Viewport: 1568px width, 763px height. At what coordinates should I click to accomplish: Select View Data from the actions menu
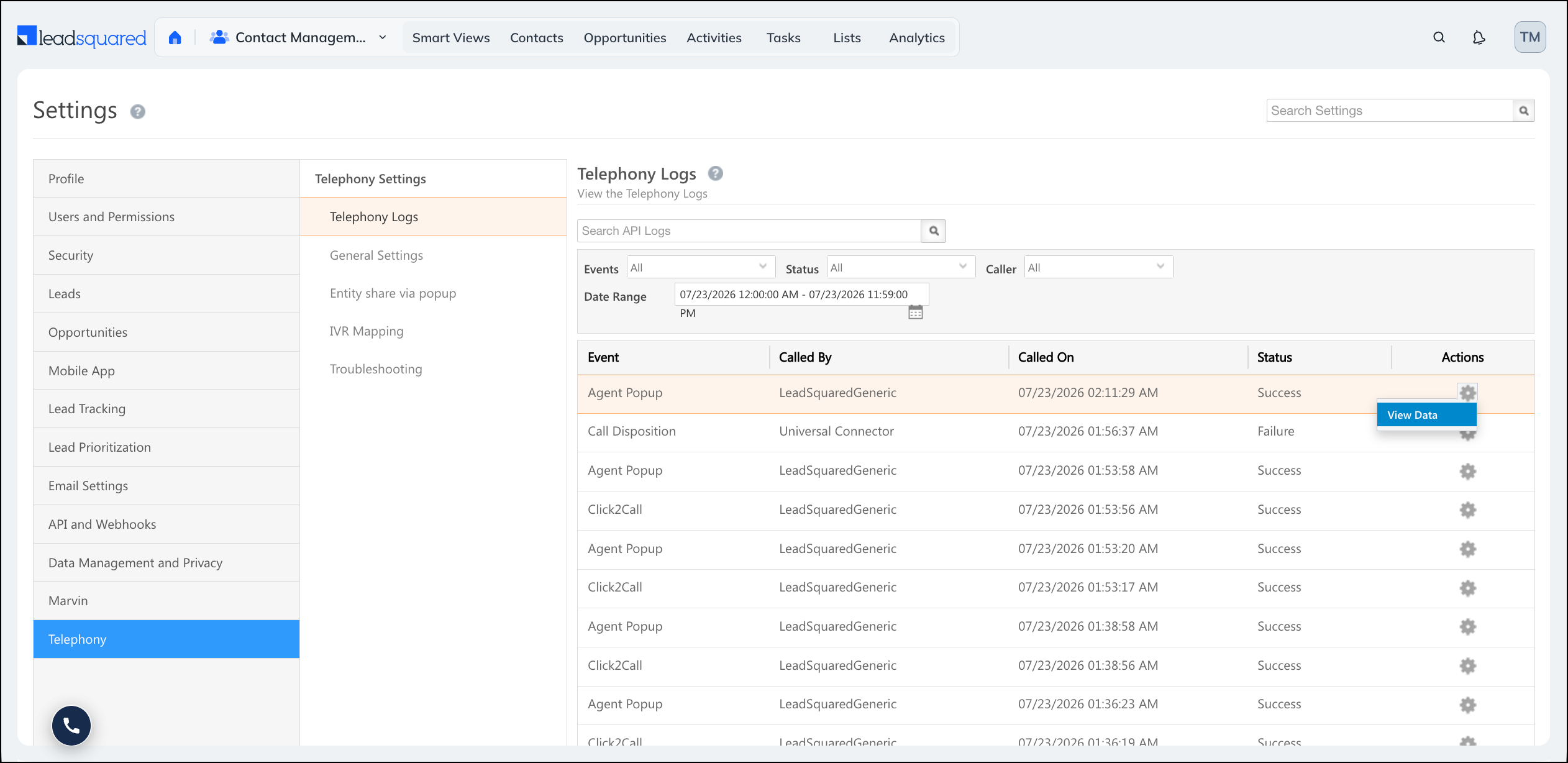[x=1426, y=415]
